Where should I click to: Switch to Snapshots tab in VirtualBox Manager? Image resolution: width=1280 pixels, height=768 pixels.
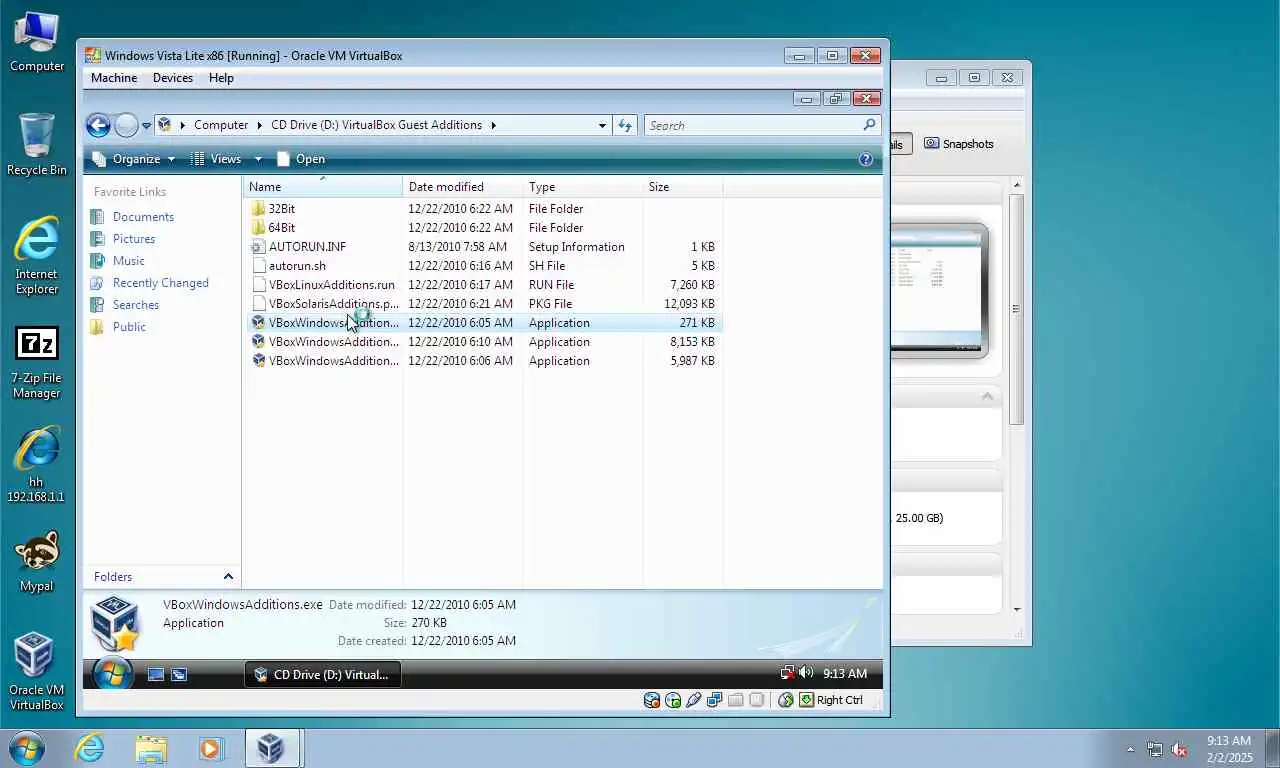[x=959, y=144]
